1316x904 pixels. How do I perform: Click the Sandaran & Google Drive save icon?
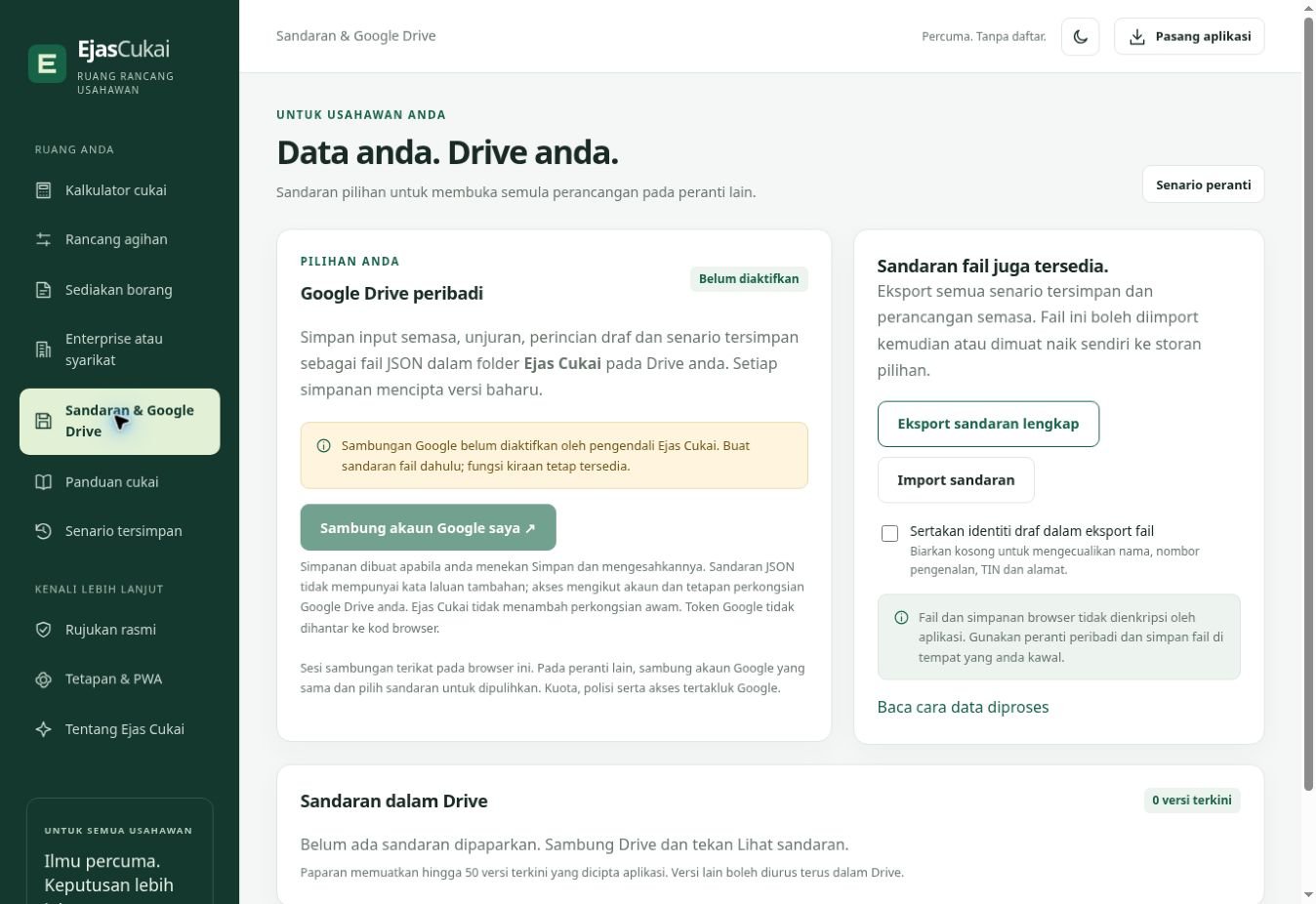tap(43, 421)
